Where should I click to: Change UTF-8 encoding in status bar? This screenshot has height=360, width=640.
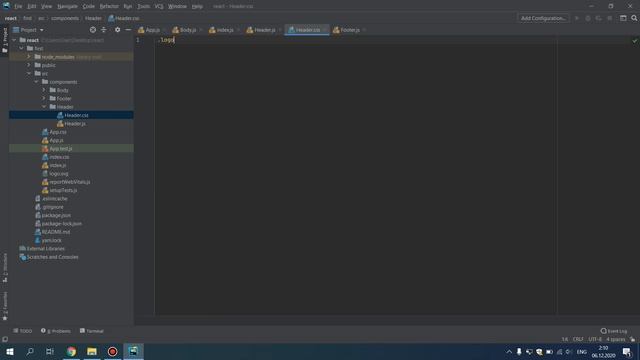tap(595, 339)
